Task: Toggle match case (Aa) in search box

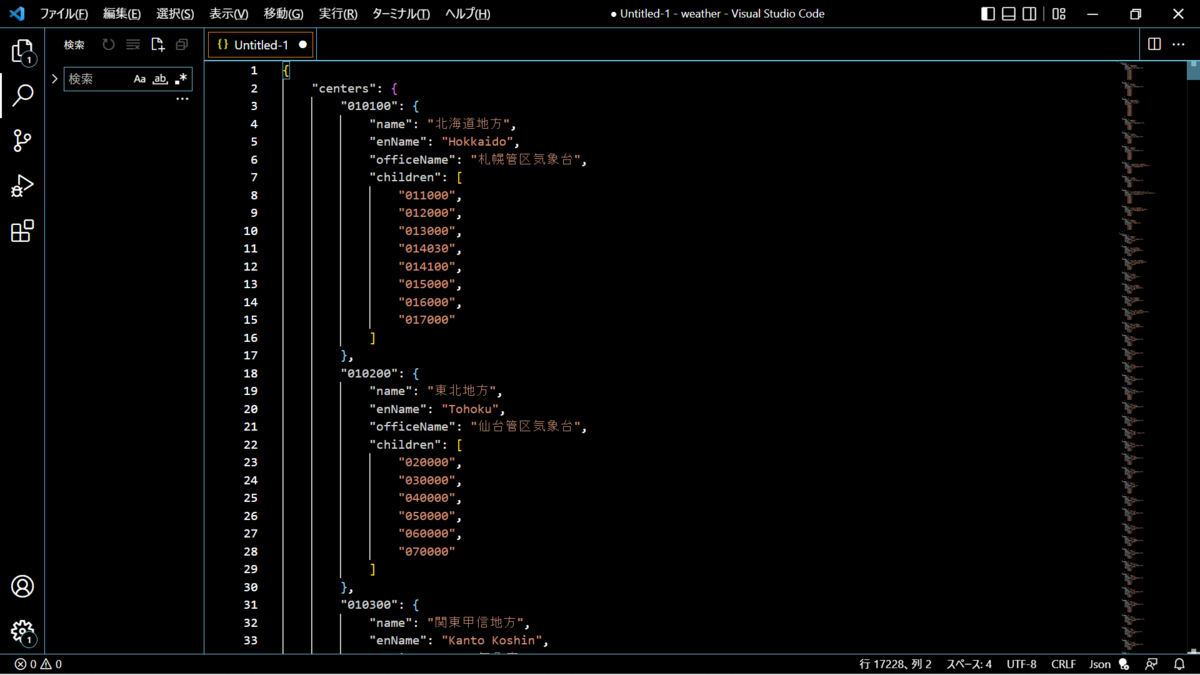Action: click(x=140, y=79)
